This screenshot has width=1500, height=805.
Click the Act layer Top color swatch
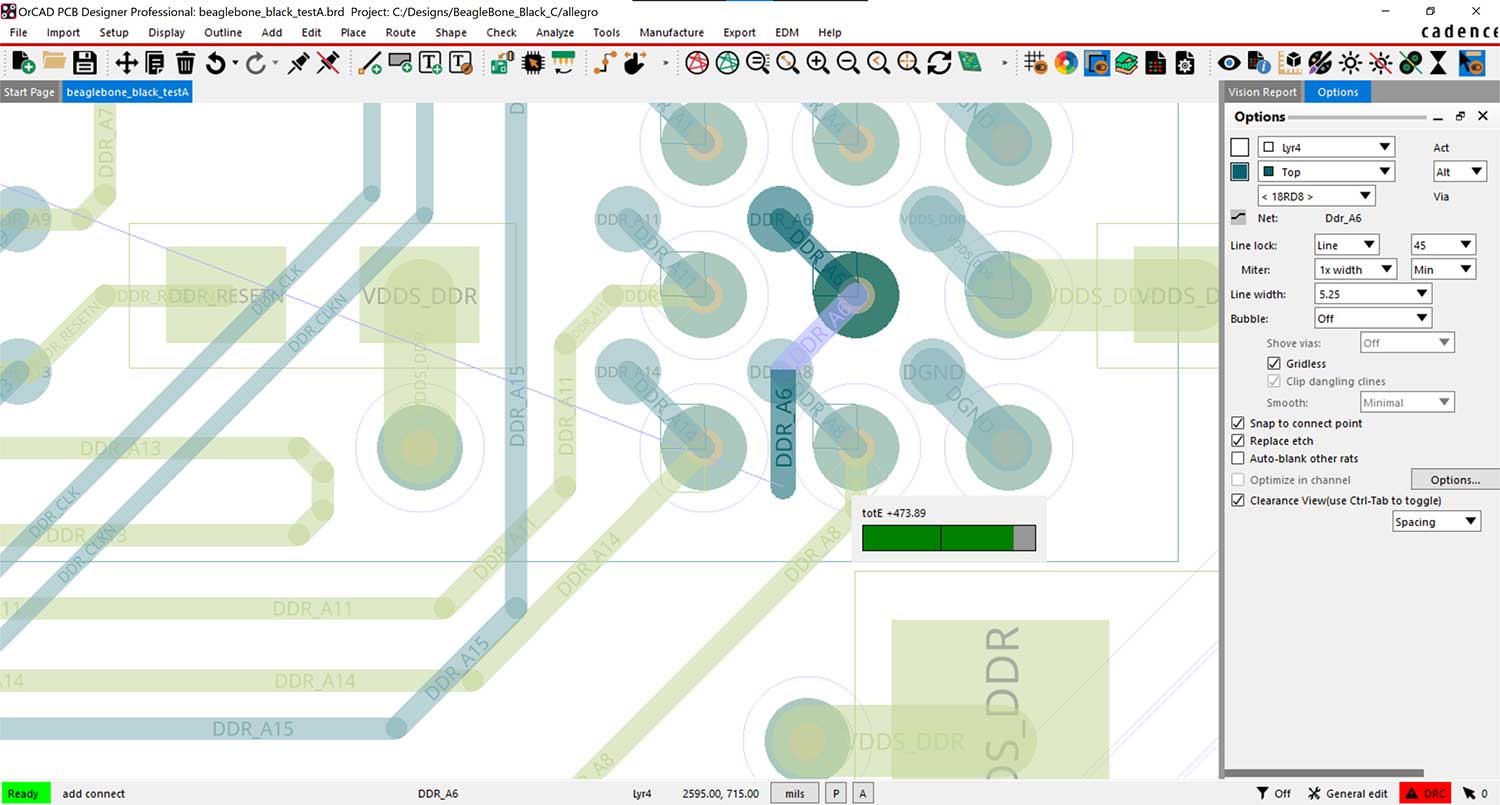[1240, 172]
